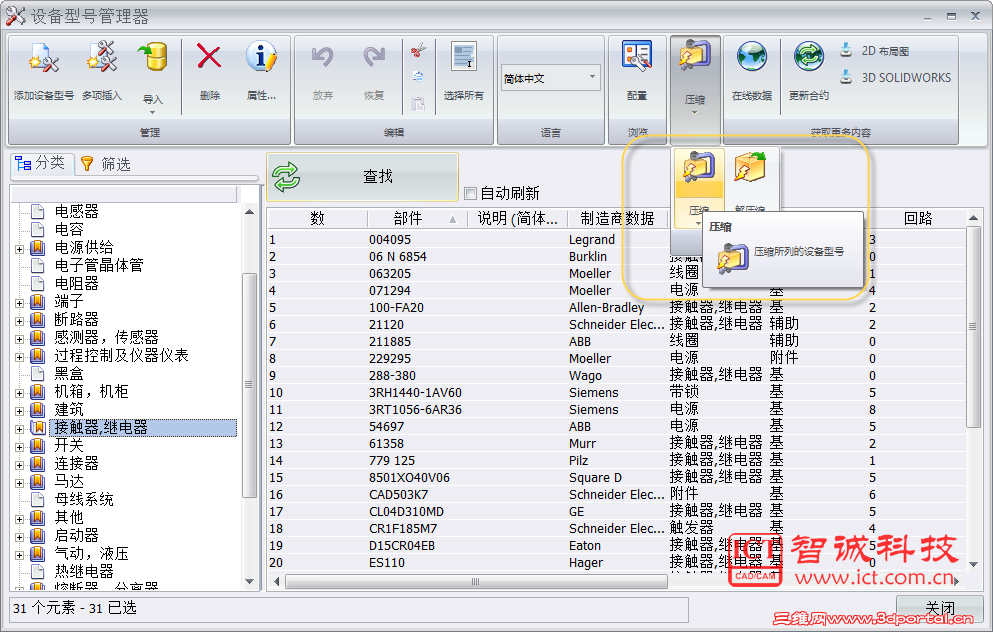
Task: Sort by the 部件 column header
Action: pyautogui.click(x=417, y=218)
